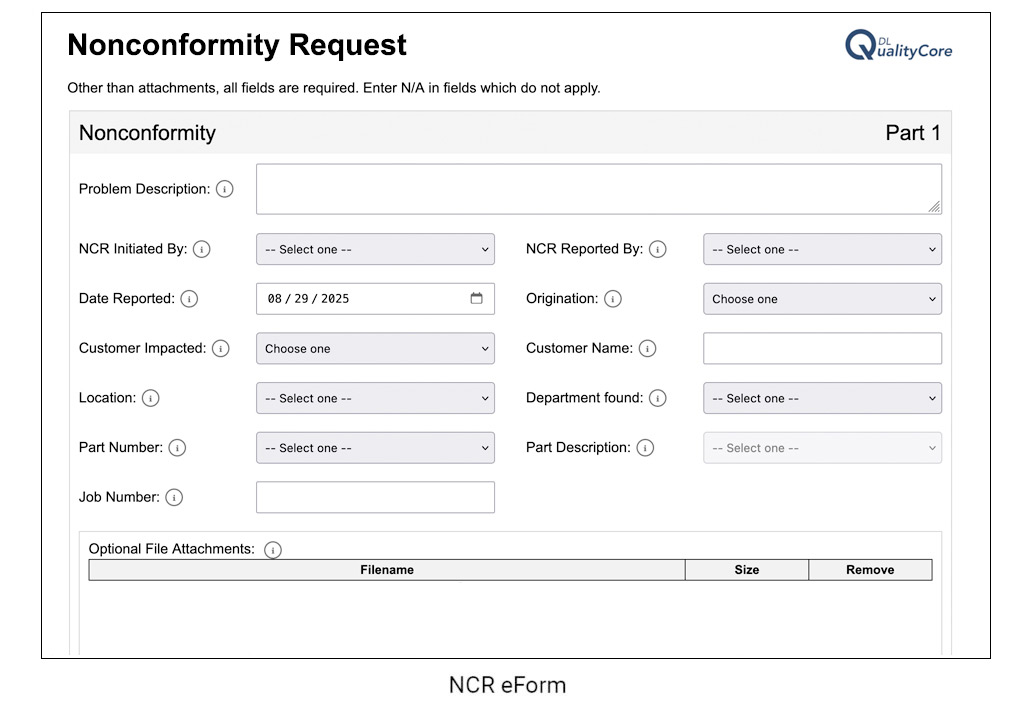The width and height of the screenshot is (1024, 709).
Task: Click the QualityCore logo
Action: coord(898,46)
